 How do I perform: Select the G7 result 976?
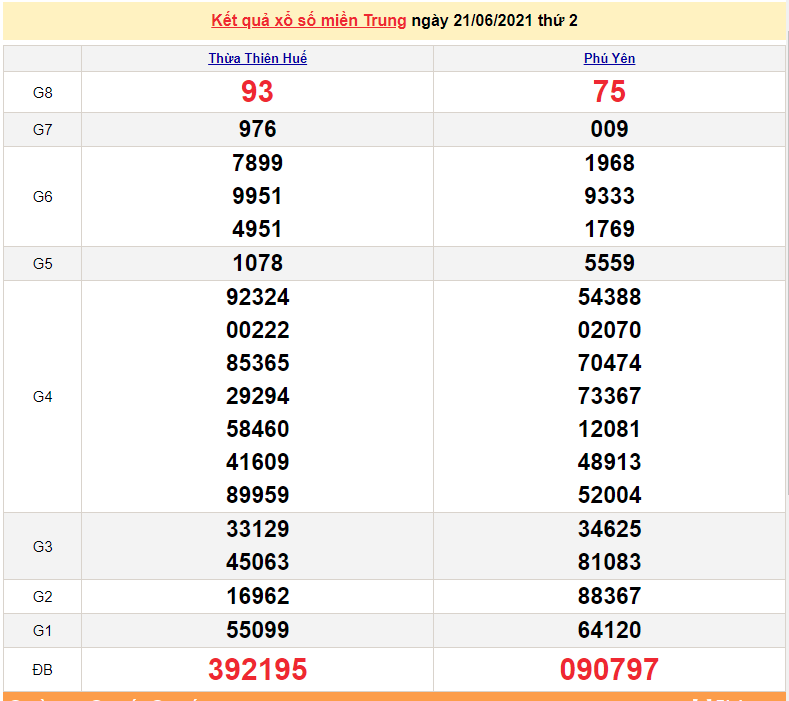[257, 129]
